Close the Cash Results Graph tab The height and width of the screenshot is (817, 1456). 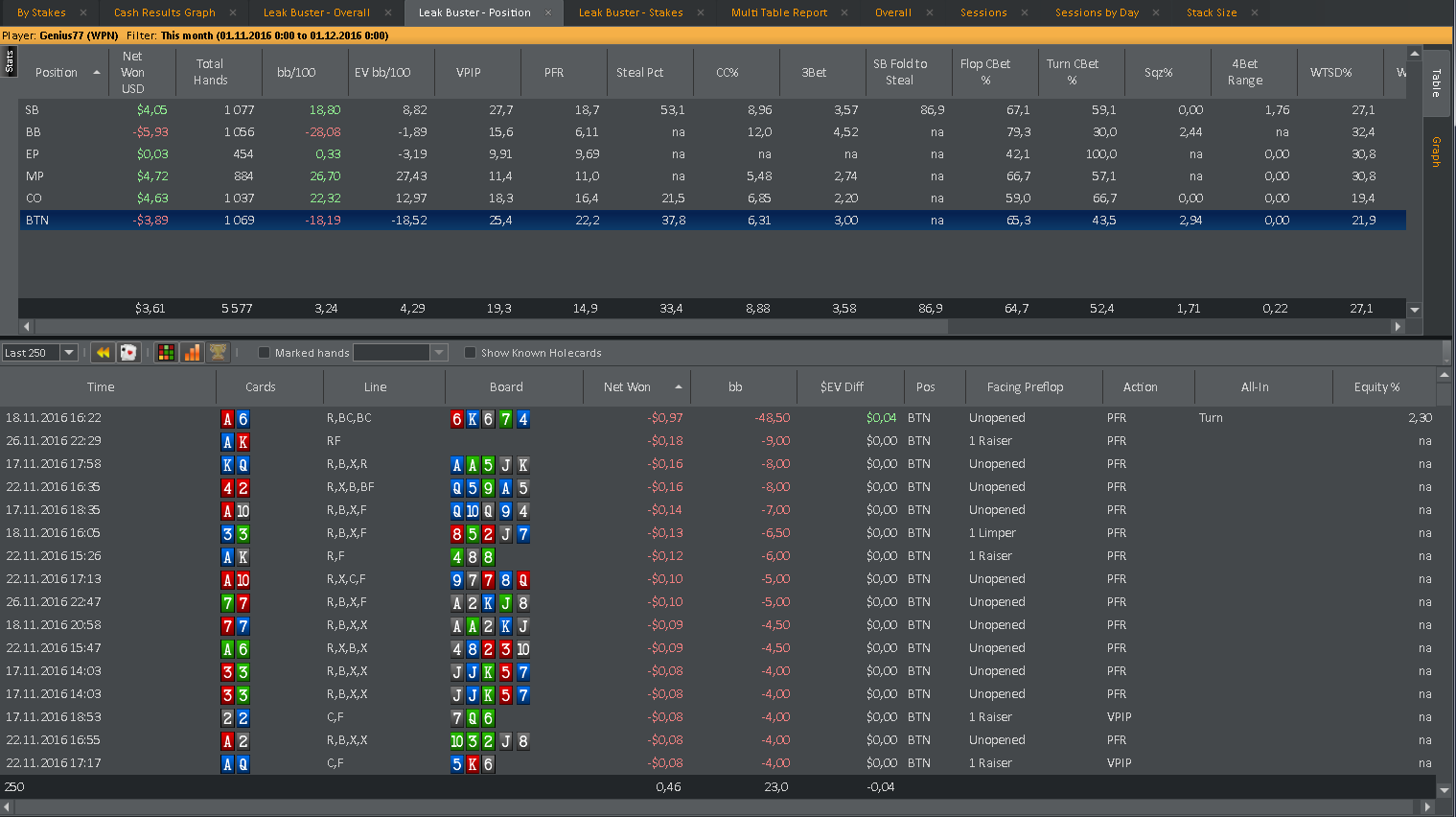[x=233, y=12]
